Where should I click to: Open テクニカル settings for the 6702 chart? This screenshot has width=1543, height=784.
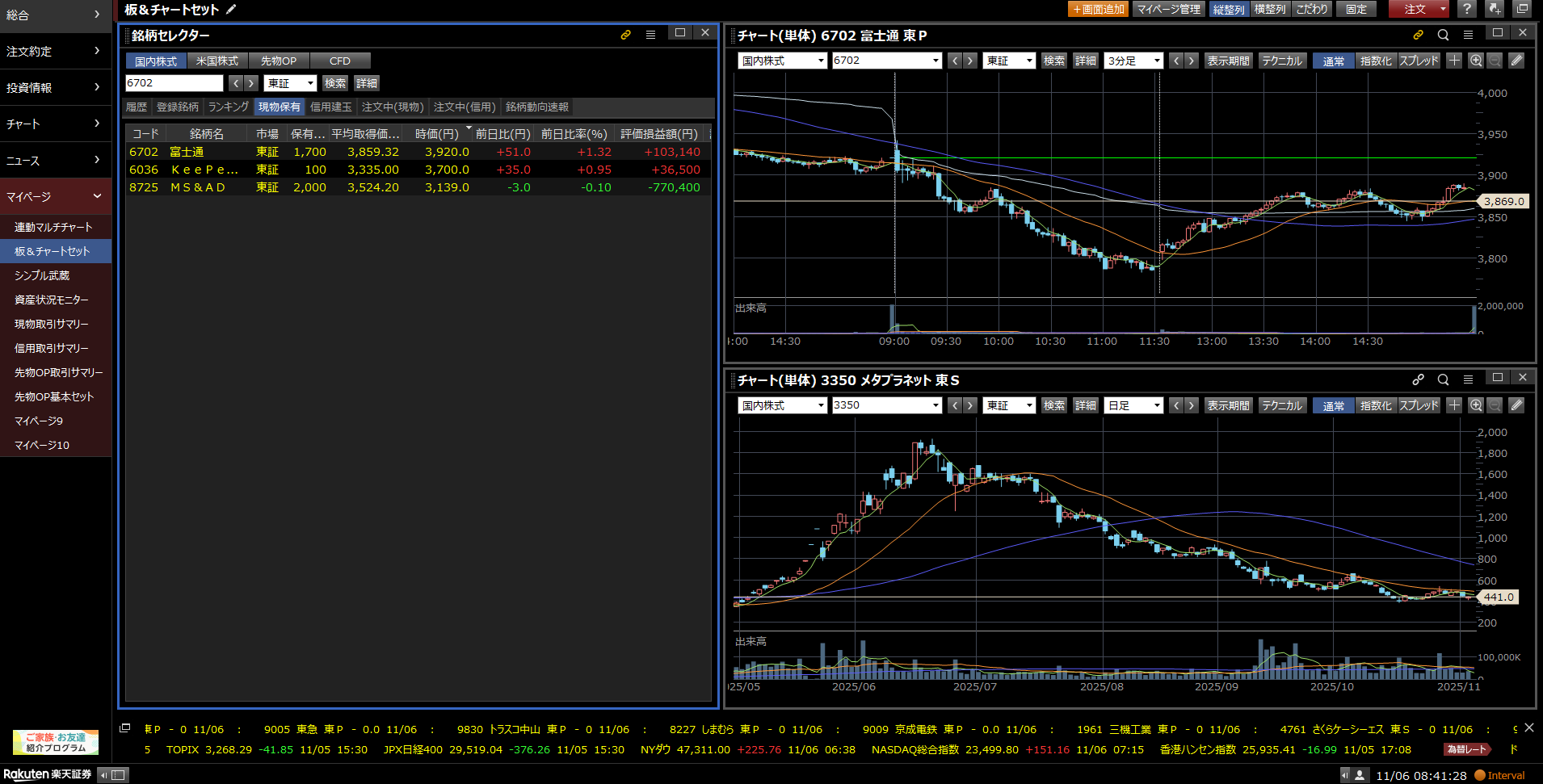tap(1282, 61)
